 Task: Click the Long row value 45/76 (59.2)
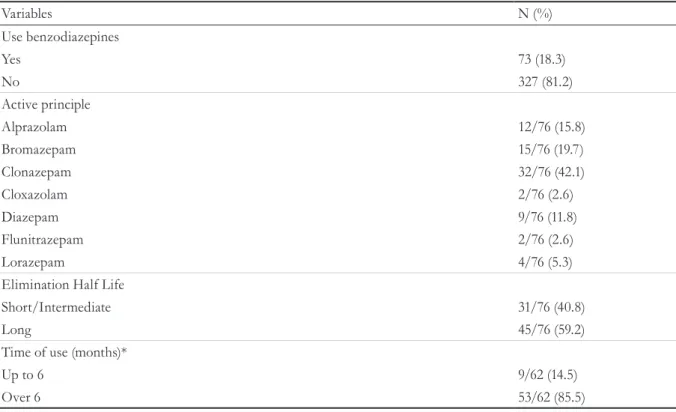(551, 330)
